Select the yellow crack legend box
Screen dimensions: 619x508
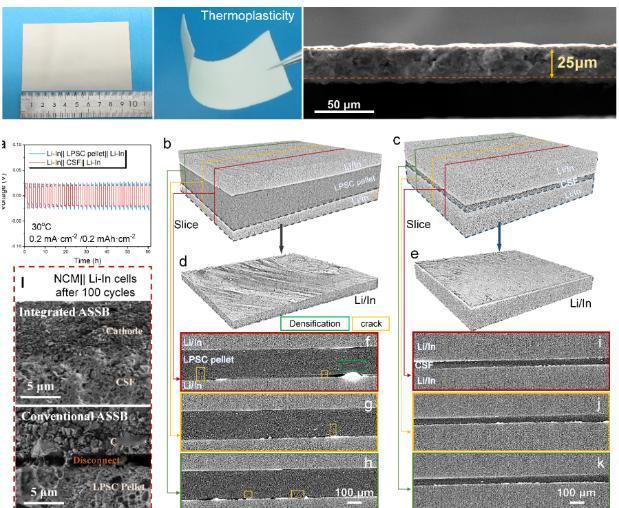[x=371, y=324]
